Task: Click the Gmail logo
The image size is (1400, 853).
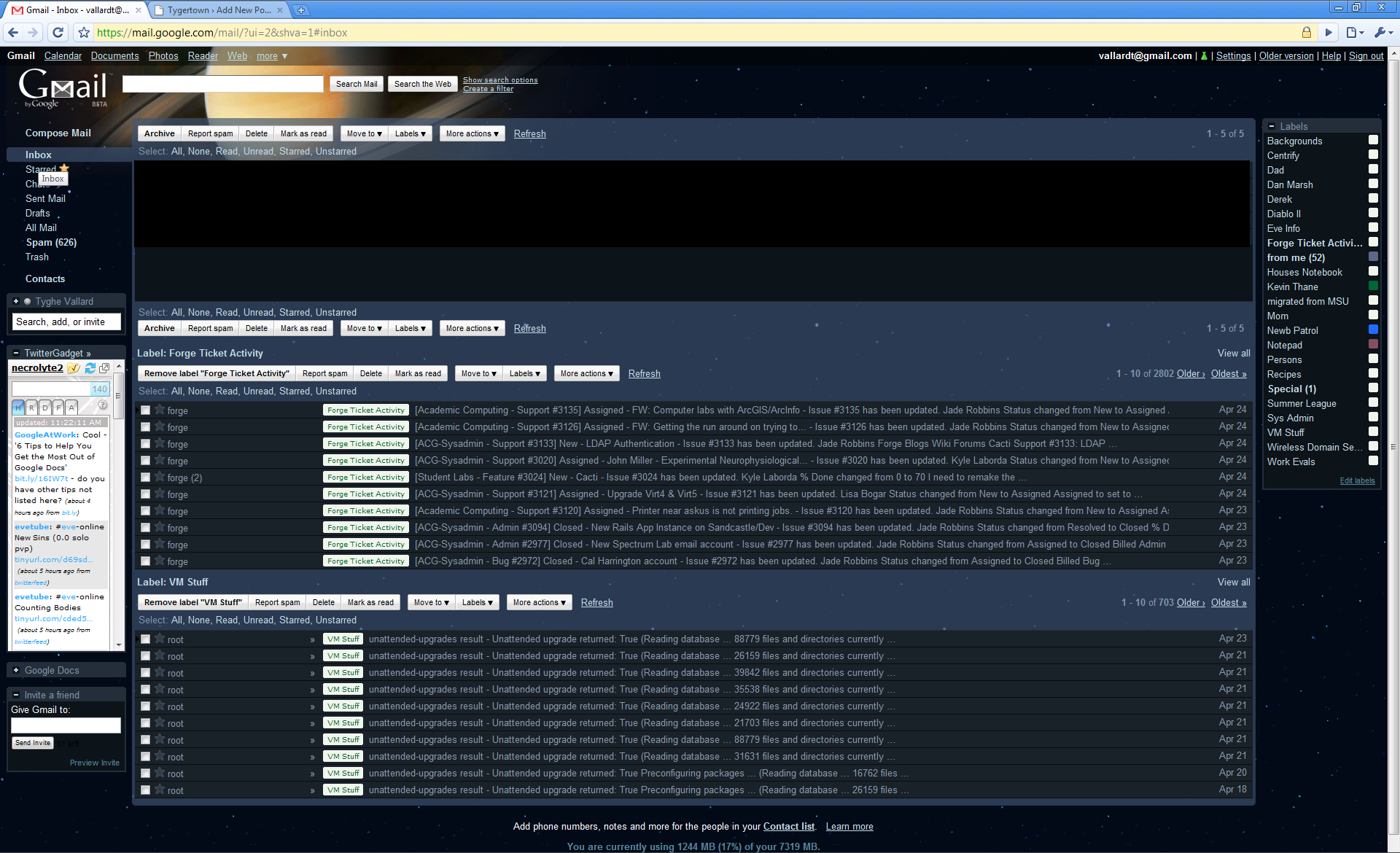Action: click(x=63, y=88)
